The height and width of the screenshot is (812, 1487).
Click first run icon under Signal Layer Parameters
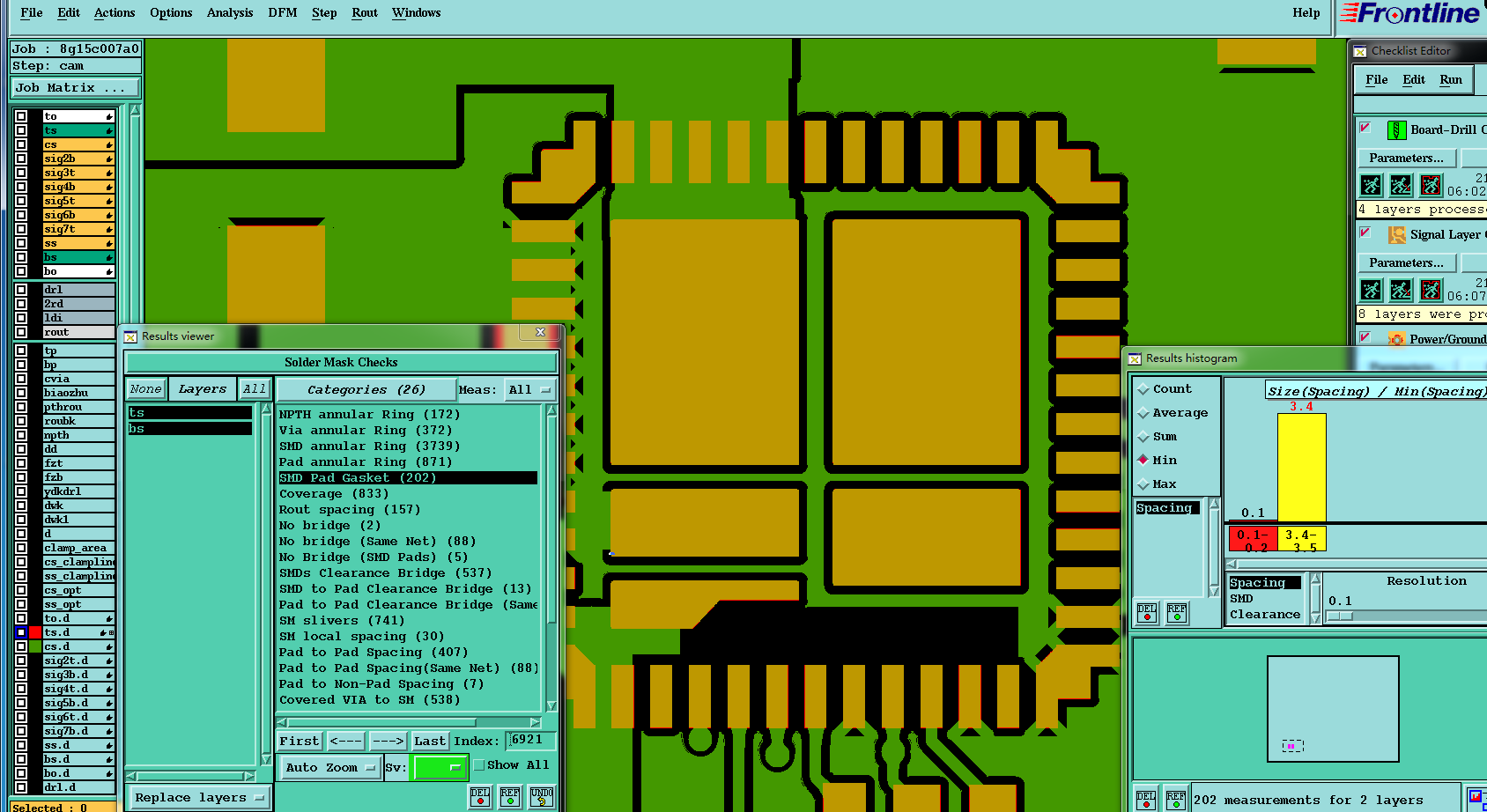point(1371,290)
